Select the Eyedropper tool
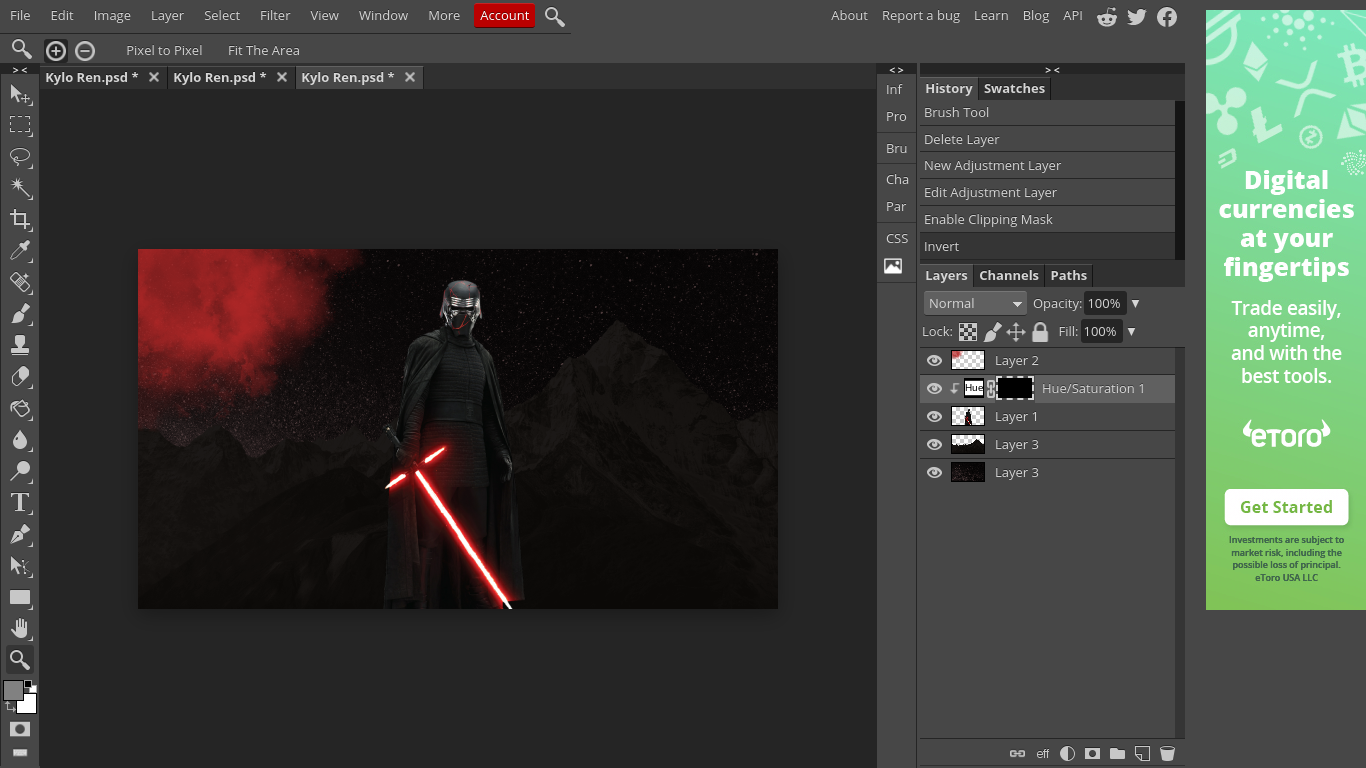This screenshot has height=768, width=1366. tap(20, 251)
